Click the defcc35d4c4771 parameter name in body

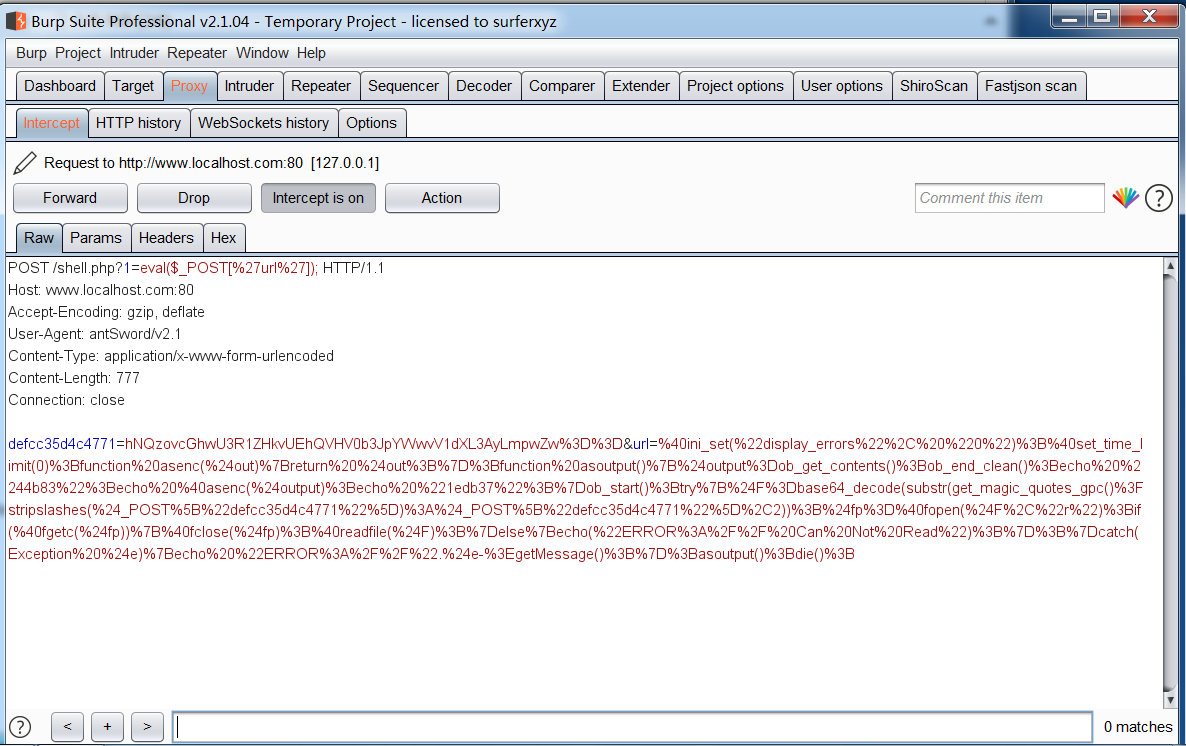click(x=61, y=444)
